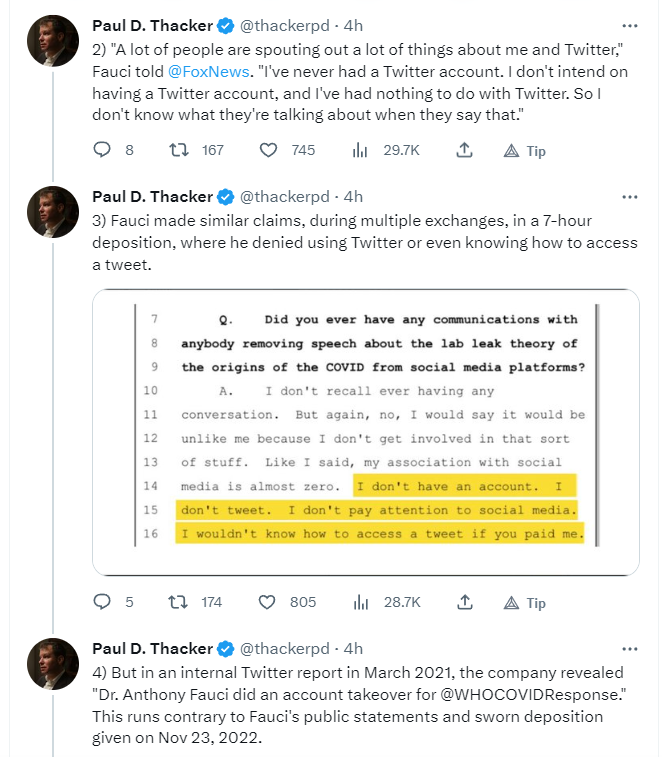View analytics on the 29.7K views tweet

358,150
